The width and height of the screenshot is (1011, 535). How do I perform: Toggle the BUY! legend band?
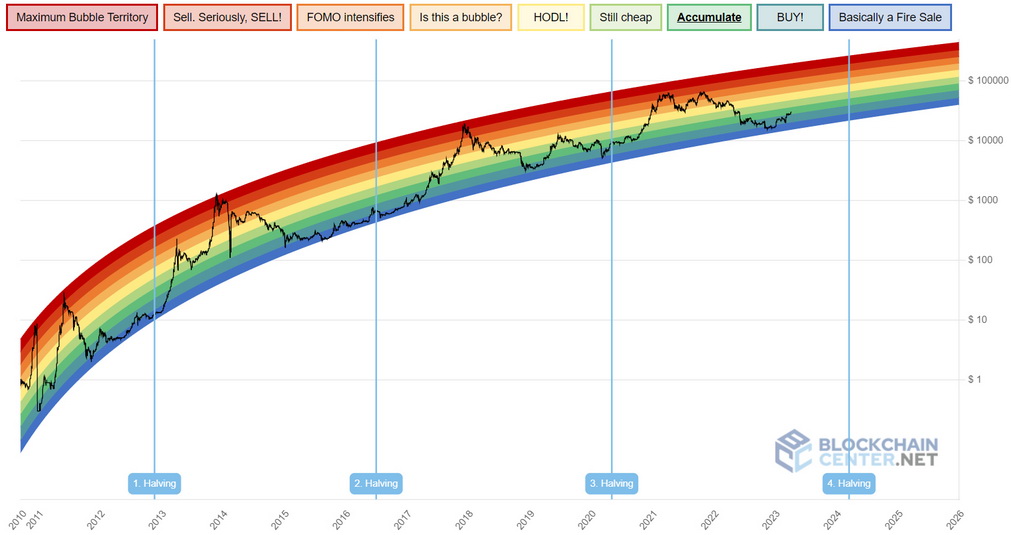click(x=789, y=18)
